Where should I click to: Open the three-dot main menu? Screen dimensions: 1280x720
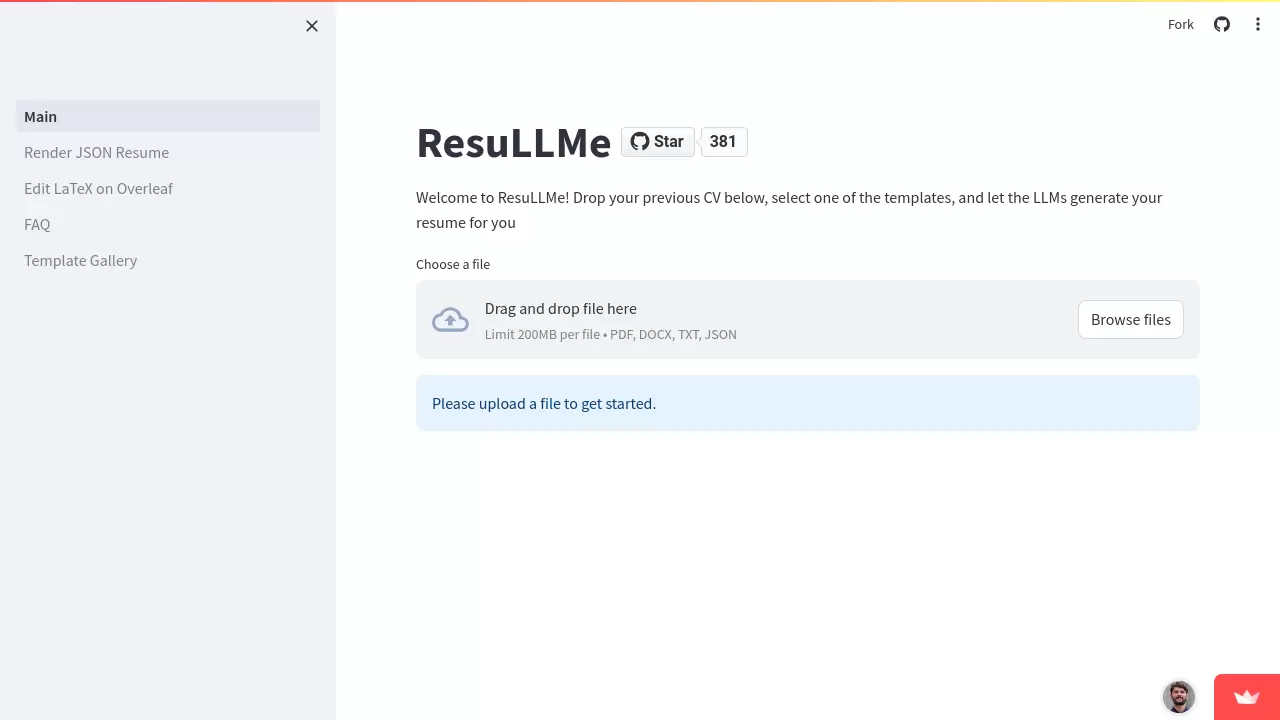pos(1258,24)
